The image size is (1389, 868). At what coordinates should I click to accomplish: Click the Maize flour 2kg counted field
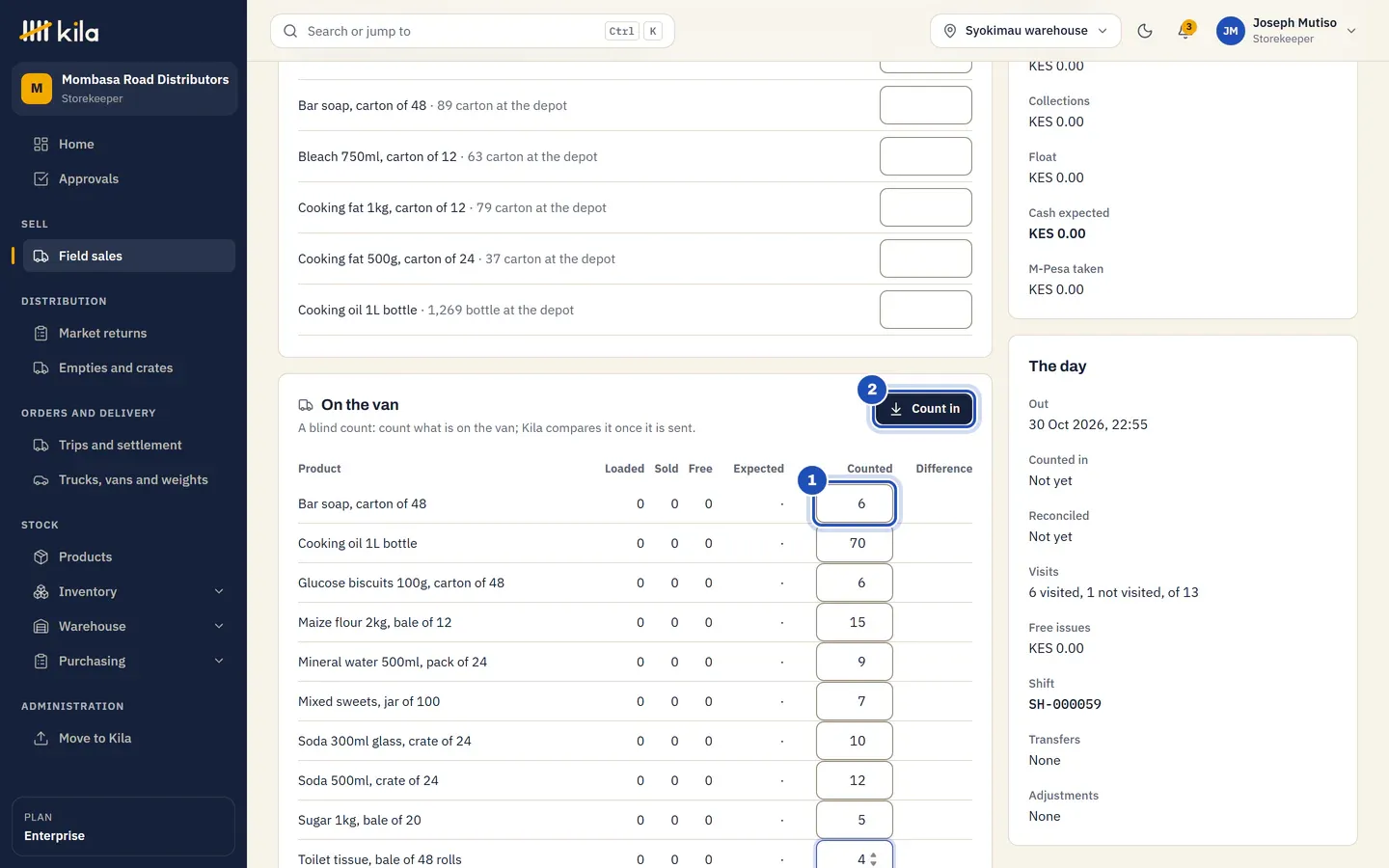click(x=855, y=622)
